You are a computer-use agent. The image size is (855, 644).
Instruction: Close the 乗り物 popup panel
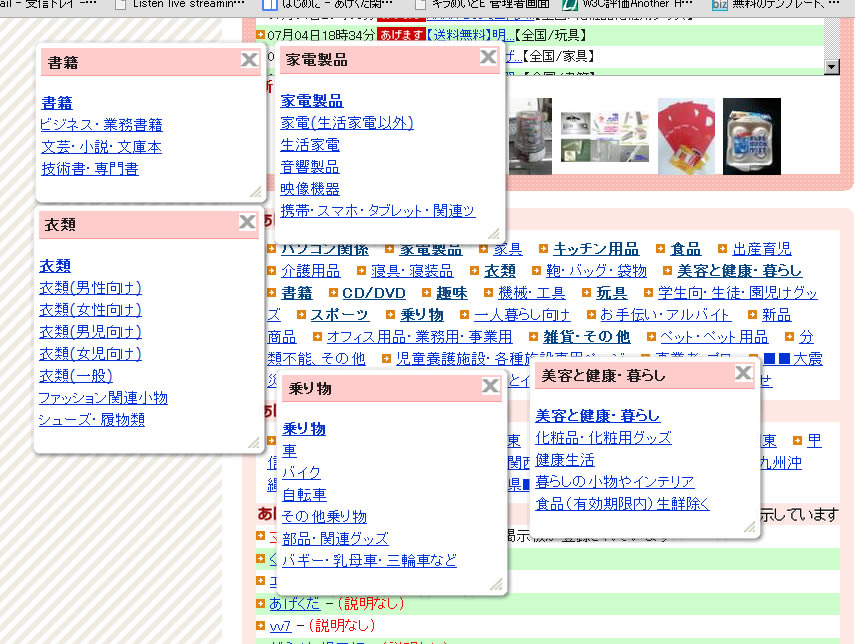click(x=490, y=386)
